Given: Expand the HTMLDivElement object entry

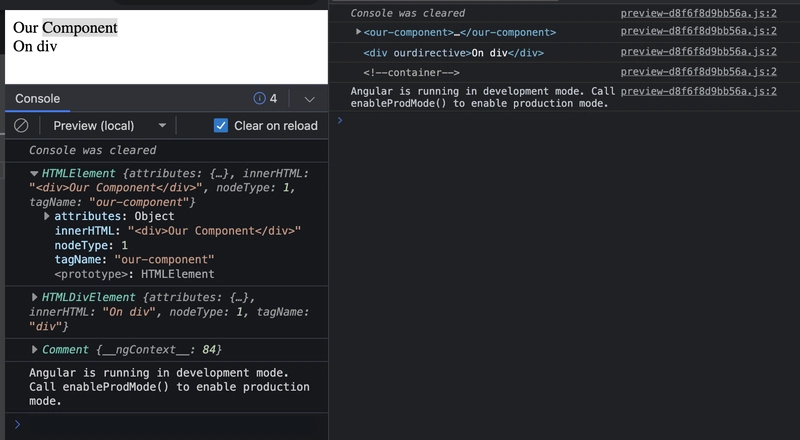Looking at the screenshot, I should (35, 298).
